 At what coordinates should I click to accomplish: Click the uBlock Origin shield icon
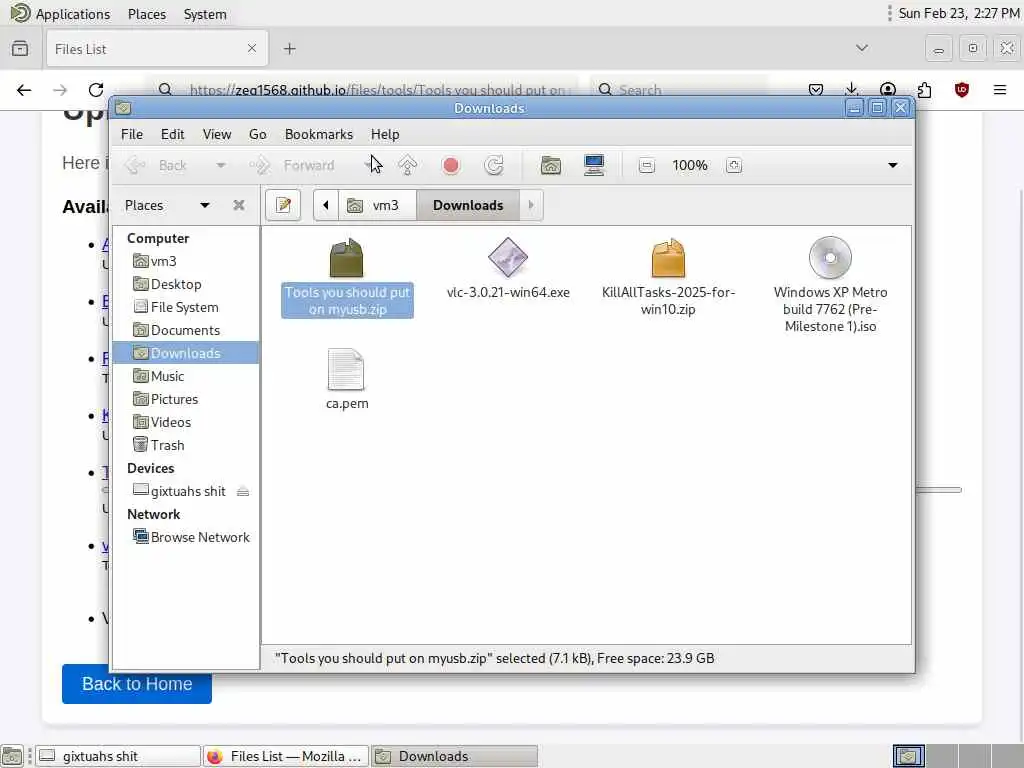pos(961,90)
